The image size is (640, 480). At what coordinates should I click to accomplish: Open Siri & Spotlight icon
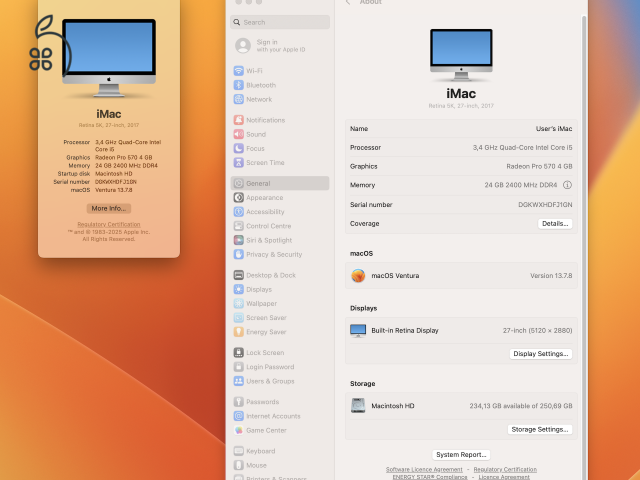(x=239, y=240)
